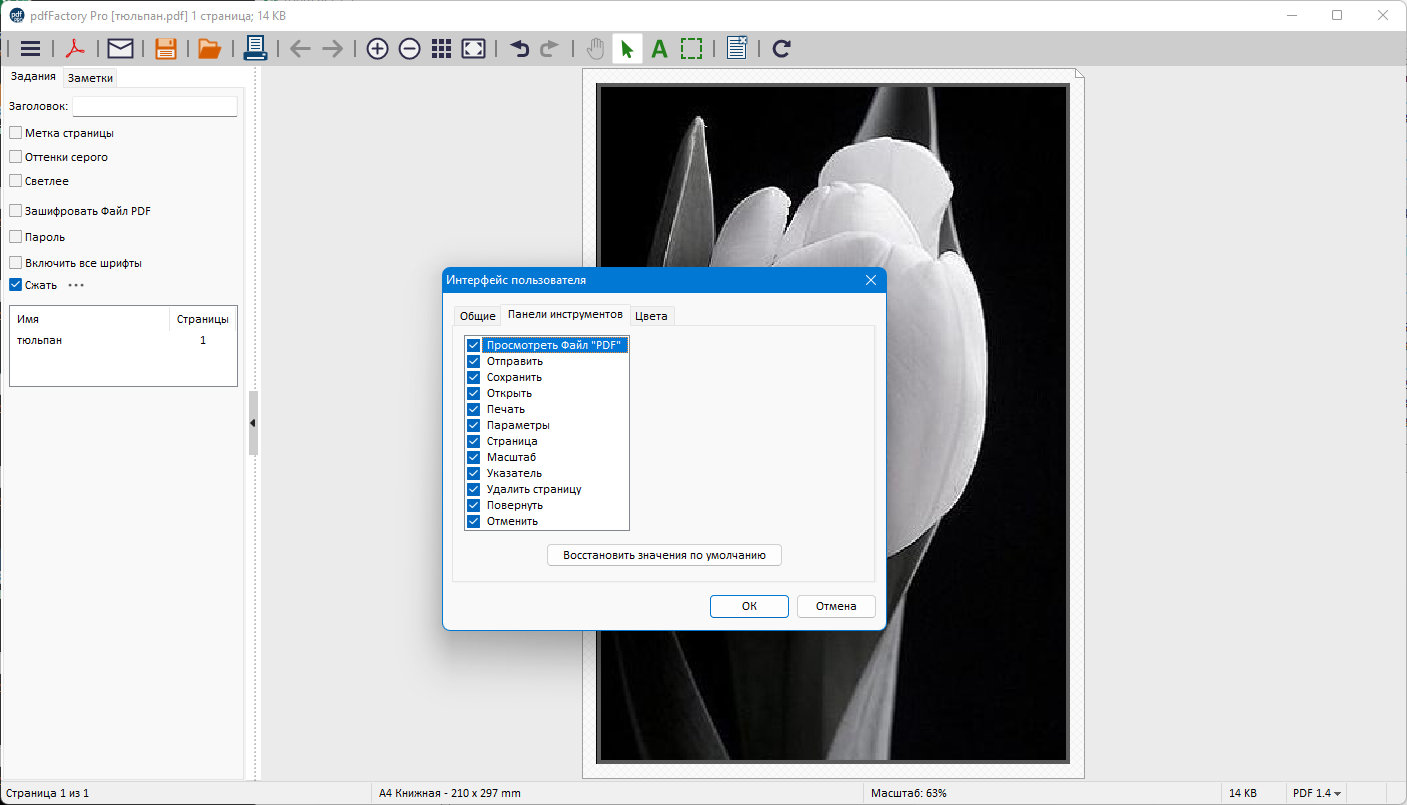The image size is (1407, 805).
Task: Close the Интерфейс пользователя dialog
Action: (870, 280)
